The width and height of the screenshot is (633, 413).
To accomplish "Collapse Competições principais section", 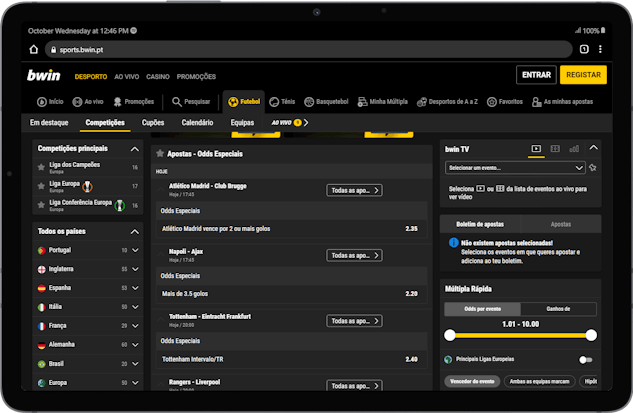I will [134, 149].
